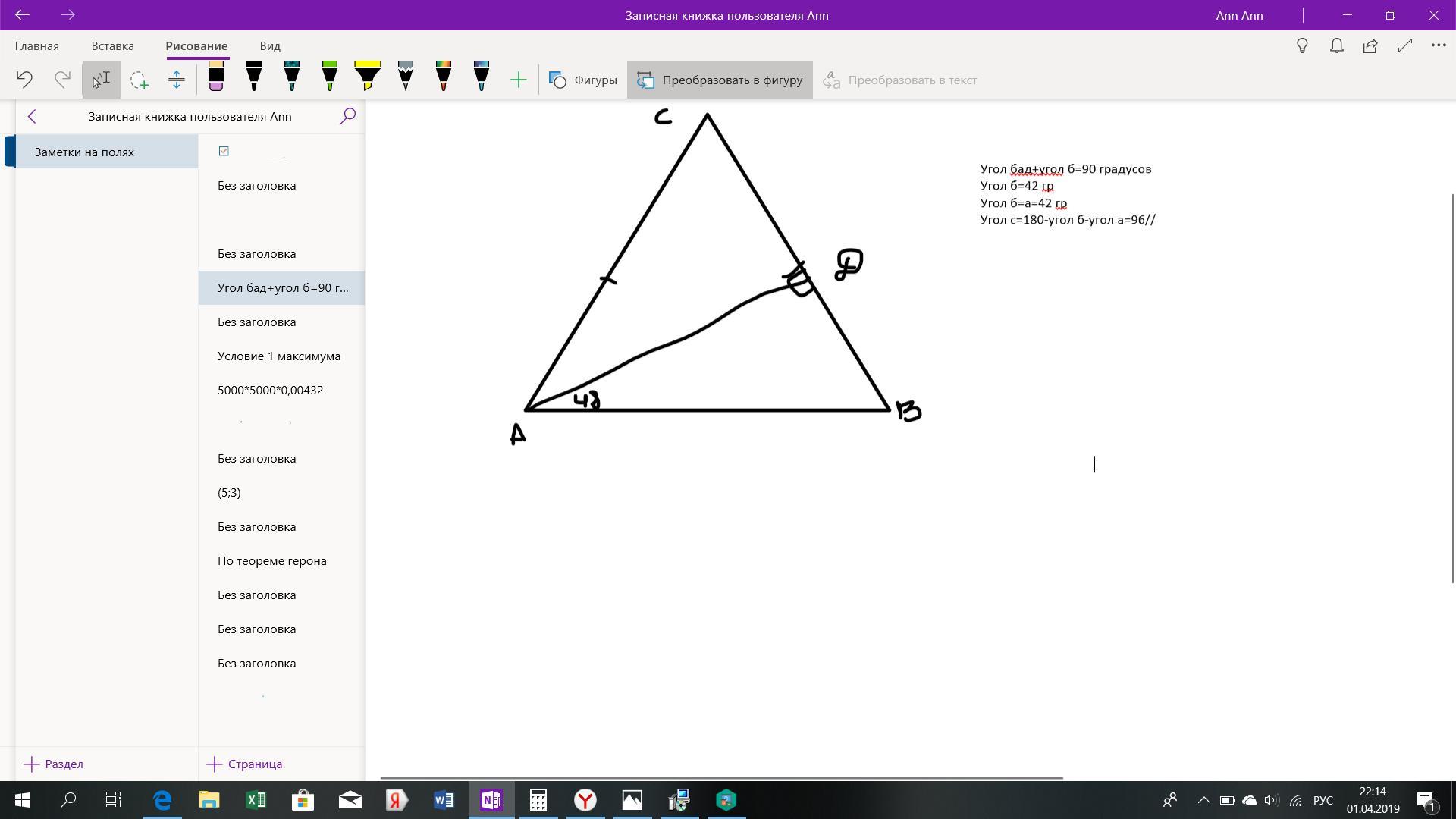Open the Вид tab
1456x819 pixels.
click(270, 45)
